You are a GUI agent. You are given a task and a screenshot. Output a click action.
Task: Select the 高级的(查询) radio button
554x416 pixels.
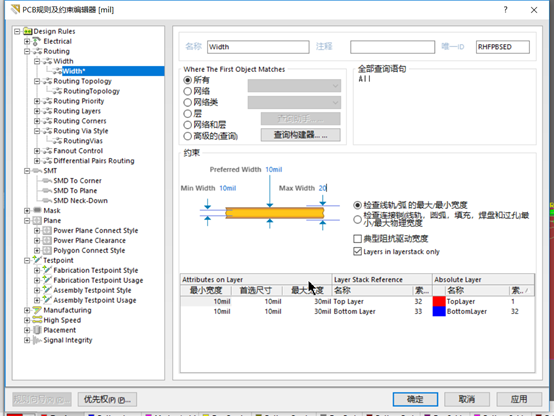tap(188, 136)
